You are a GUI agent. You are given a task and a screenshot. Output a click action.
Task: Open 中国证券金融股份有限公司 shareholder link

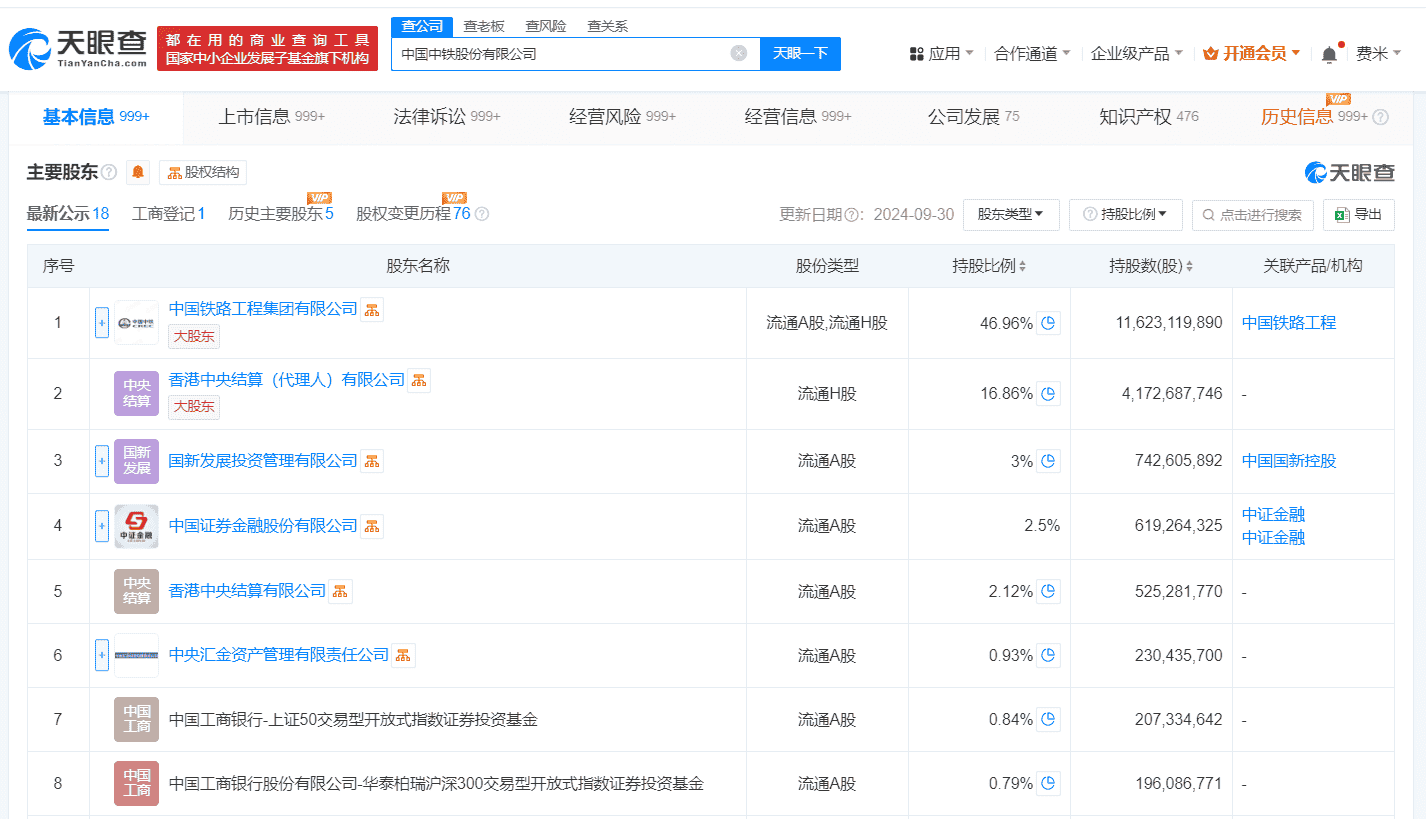tap(263, 526)
